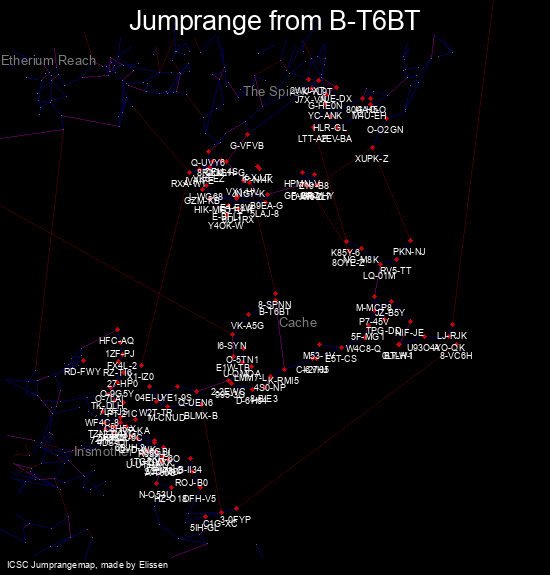Click the ICSC Jumprangemap credit text

point(88,565)
